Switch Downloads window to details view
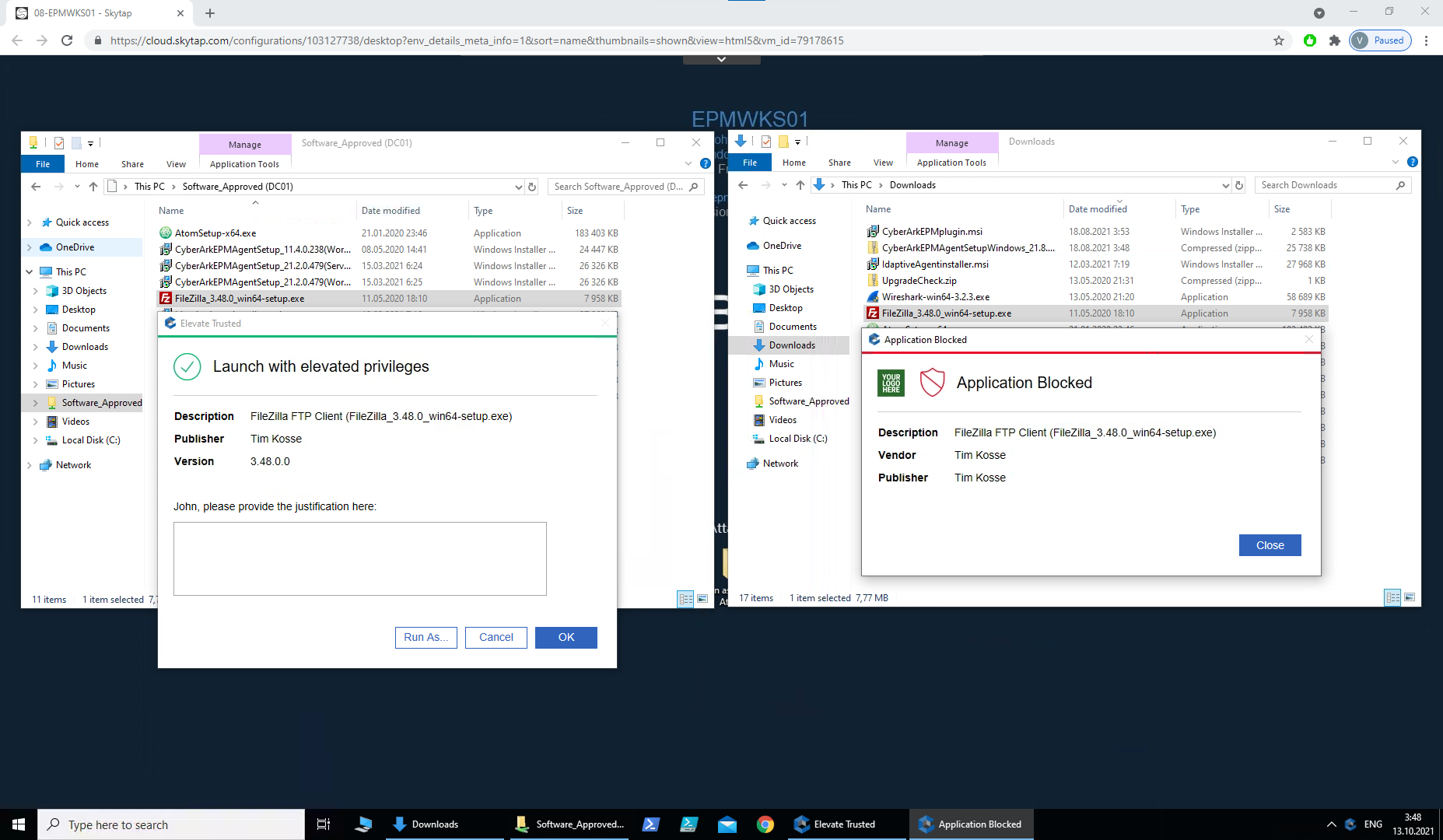 (1392, 597)
